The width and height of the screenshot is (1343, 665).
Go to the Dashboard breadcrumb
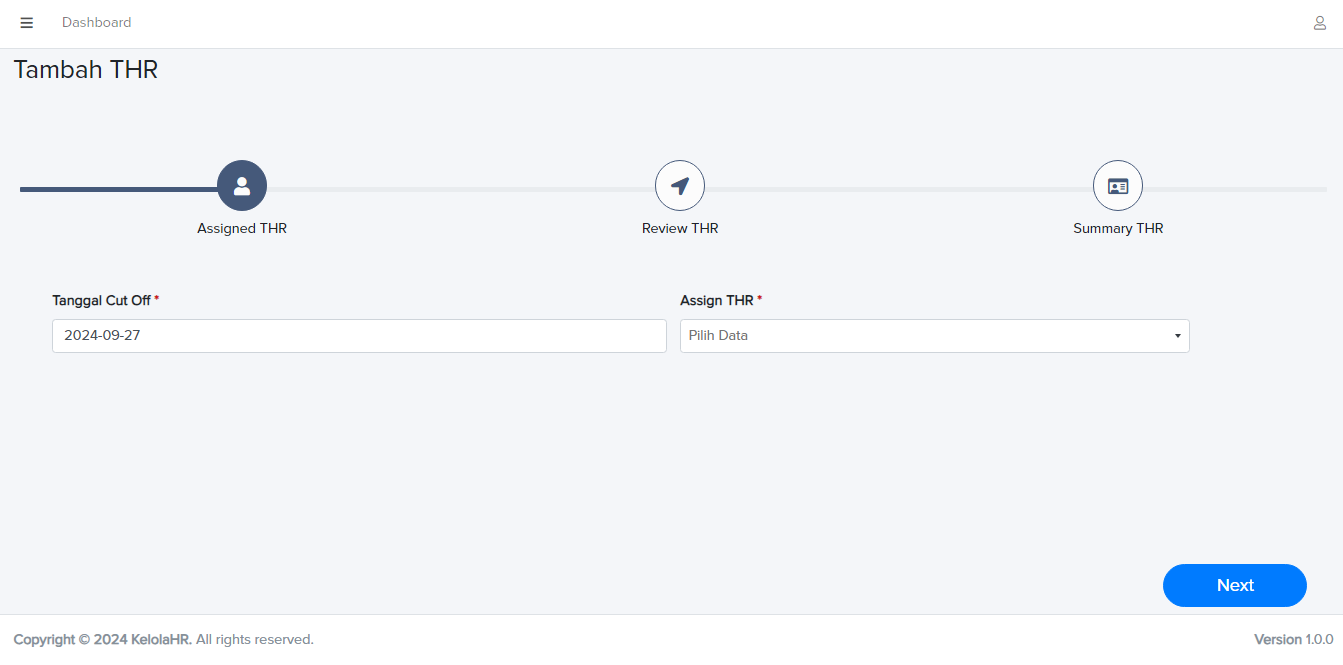click(96, 22)
